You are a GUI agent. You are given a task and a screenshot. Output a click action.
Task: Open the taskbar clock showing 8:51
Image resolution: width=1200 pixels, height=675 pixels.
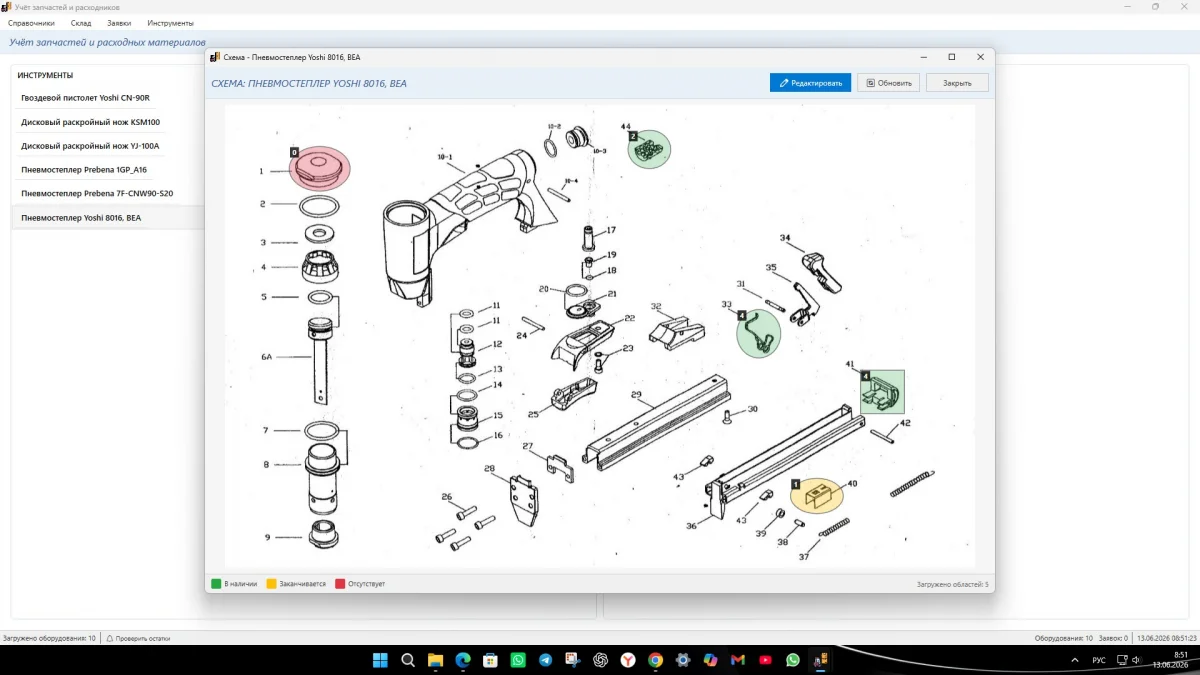(1169, 659)
